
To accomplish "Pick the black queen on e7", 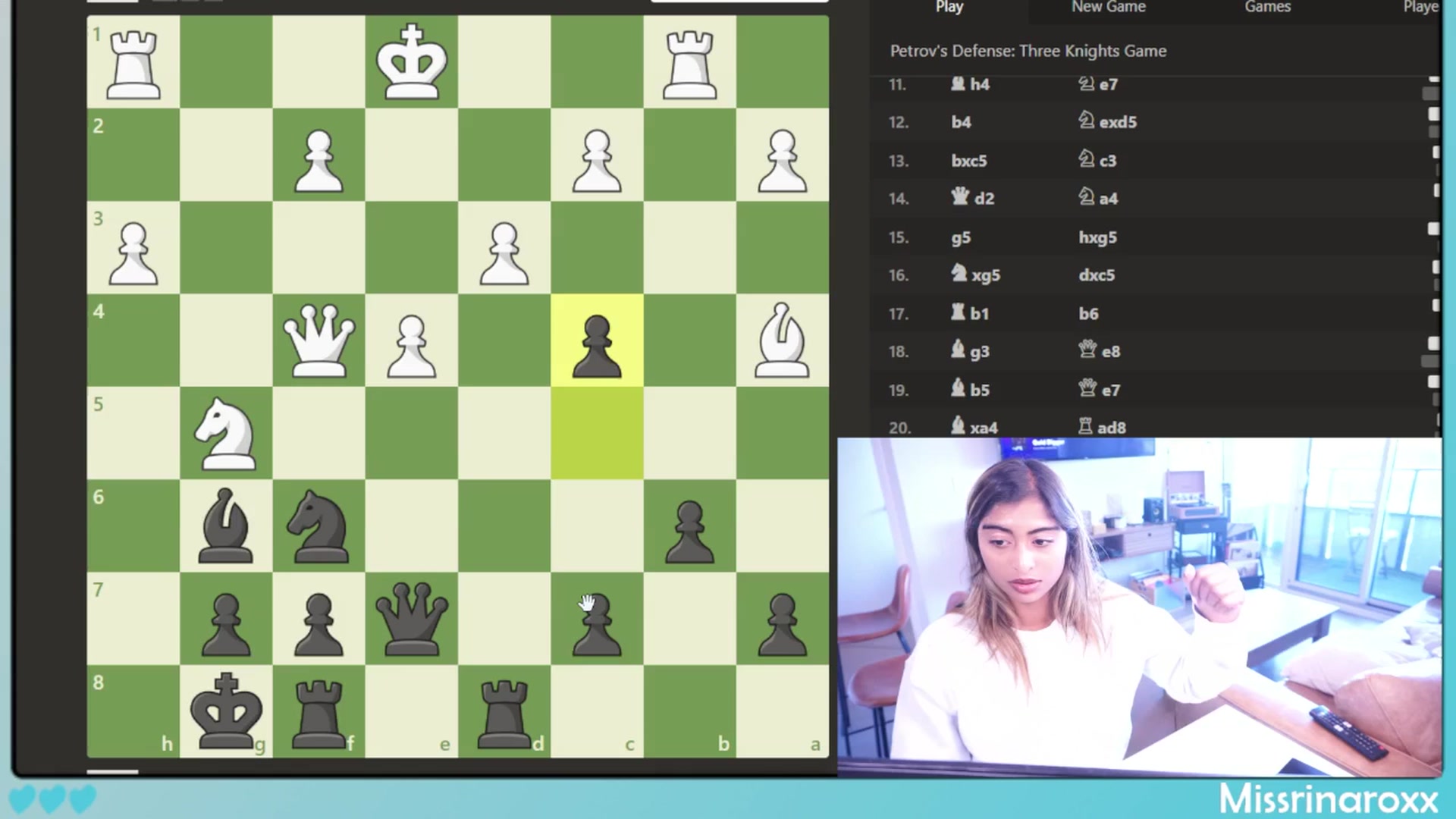I will (411, 619).
